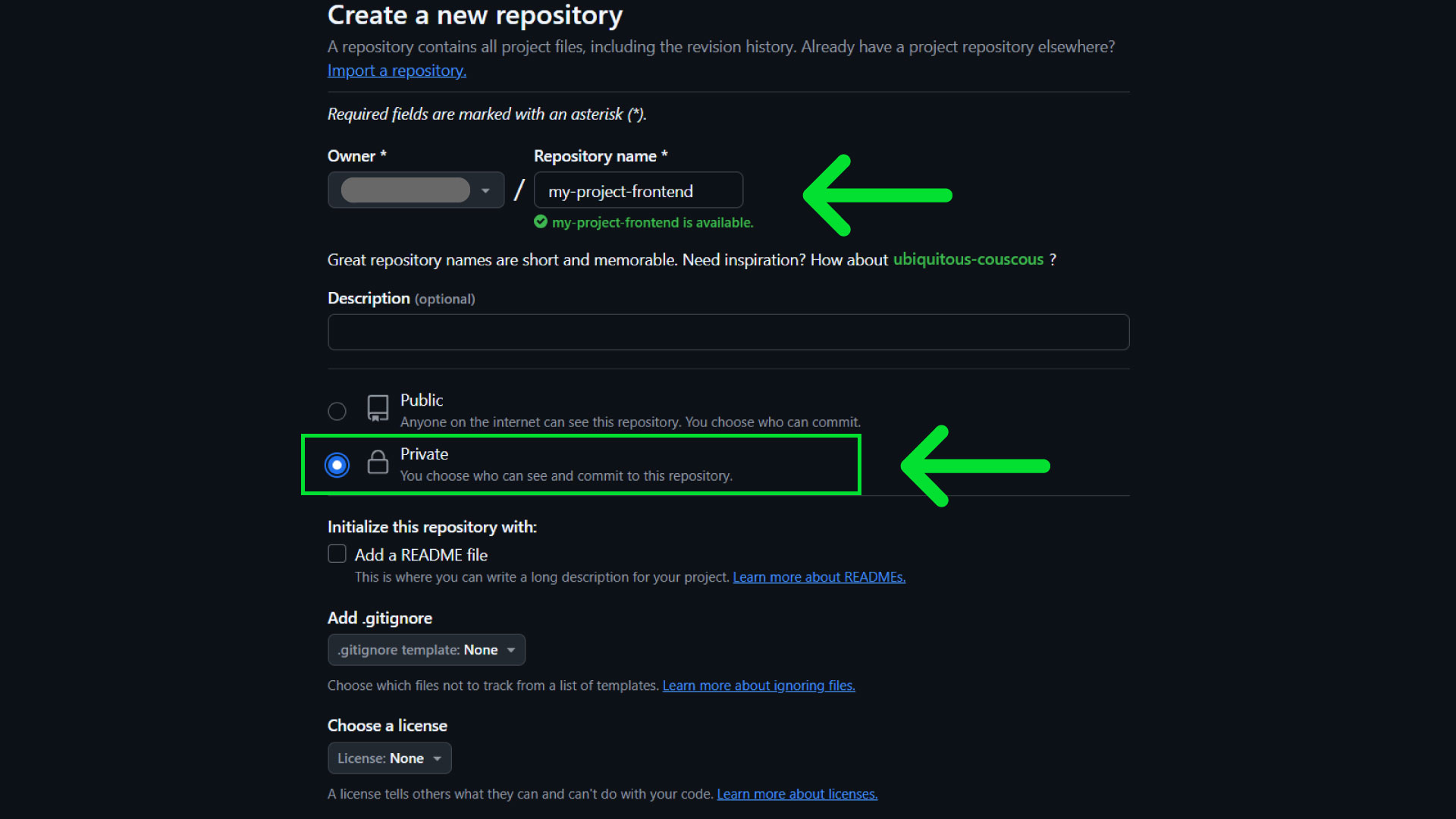Click the green availability checkmark icon

click(540, 221)
